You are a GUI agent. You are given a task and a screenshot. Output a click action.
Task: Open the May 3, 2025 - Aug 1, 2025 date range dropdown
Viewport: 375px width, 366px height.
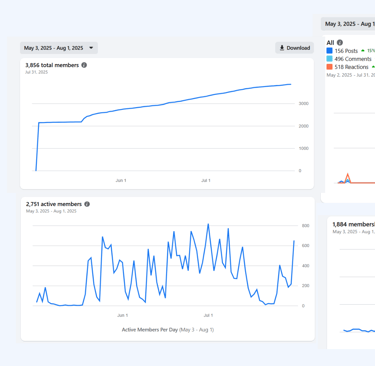click(59, 48)
